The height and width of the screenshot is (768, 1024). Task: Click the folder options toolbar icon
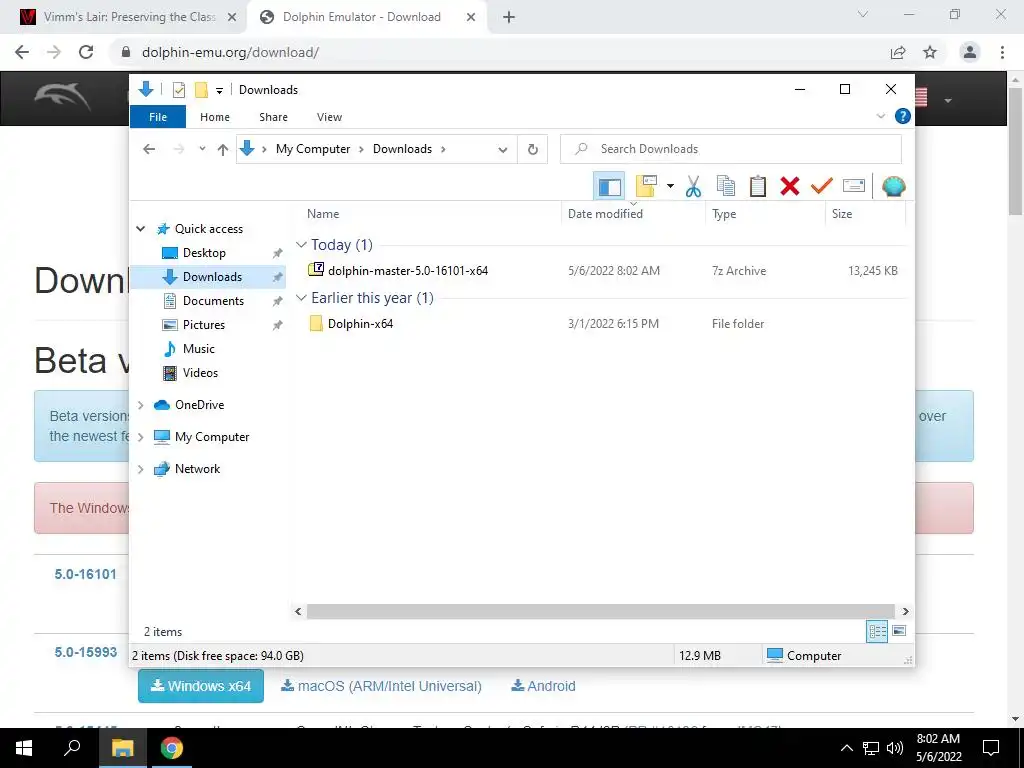[646, 187]
